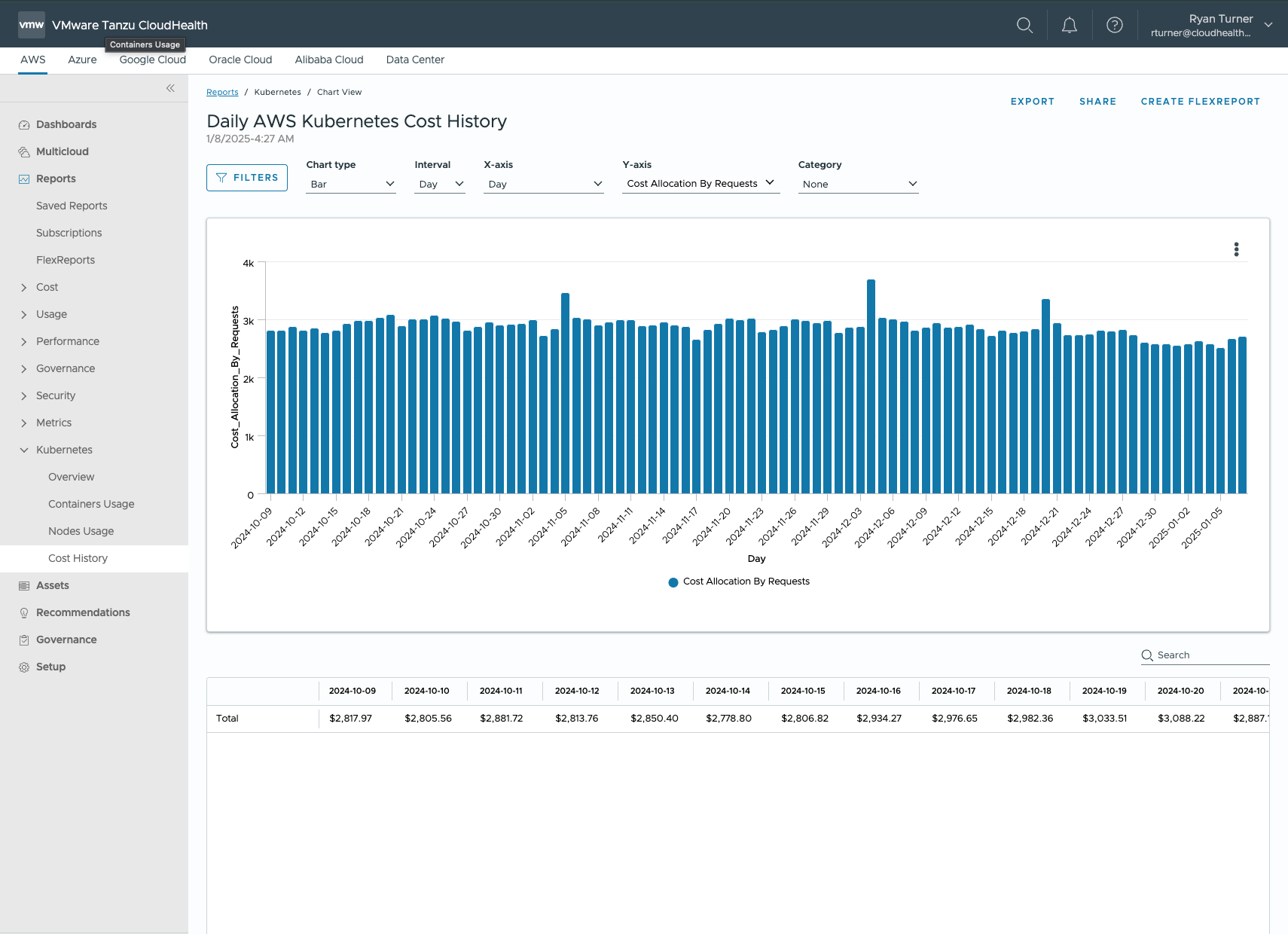Viewport: 1288px width, 934px height.
Task: Open the help question mark icon
Action: (x=1114, y=25)
